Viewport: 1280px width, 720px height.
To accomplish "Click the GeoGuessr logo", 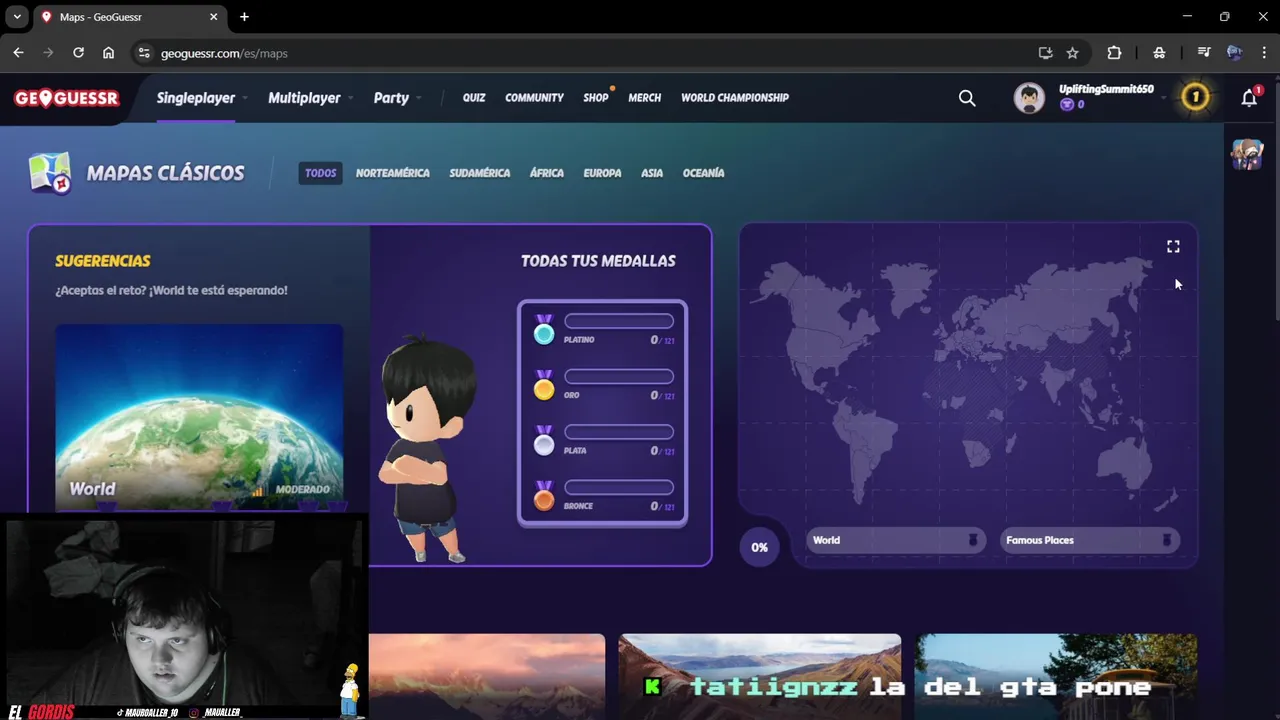I will pos(67,98).
